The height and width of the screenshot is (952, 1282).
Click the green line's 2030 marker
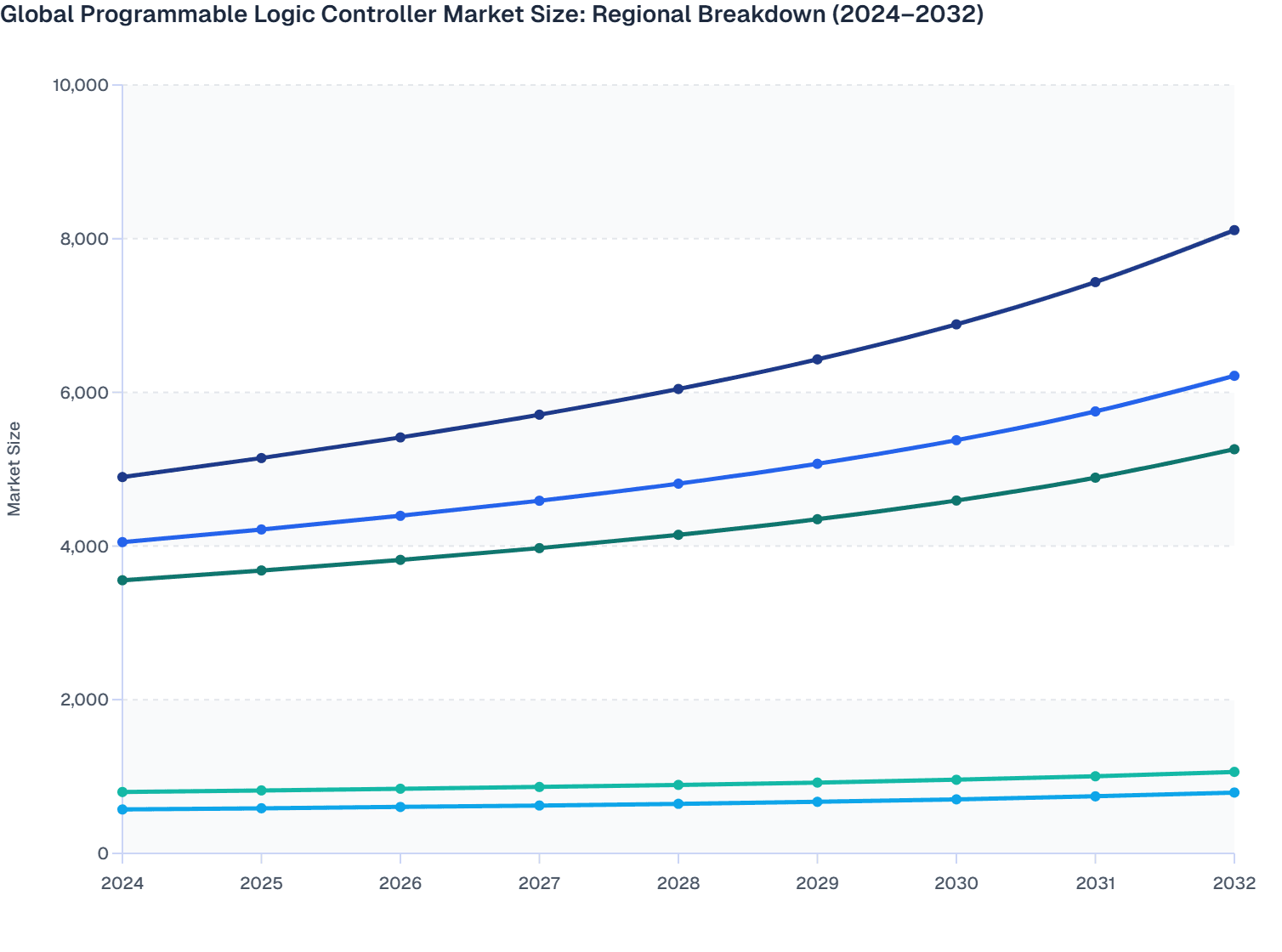(956, 500)
